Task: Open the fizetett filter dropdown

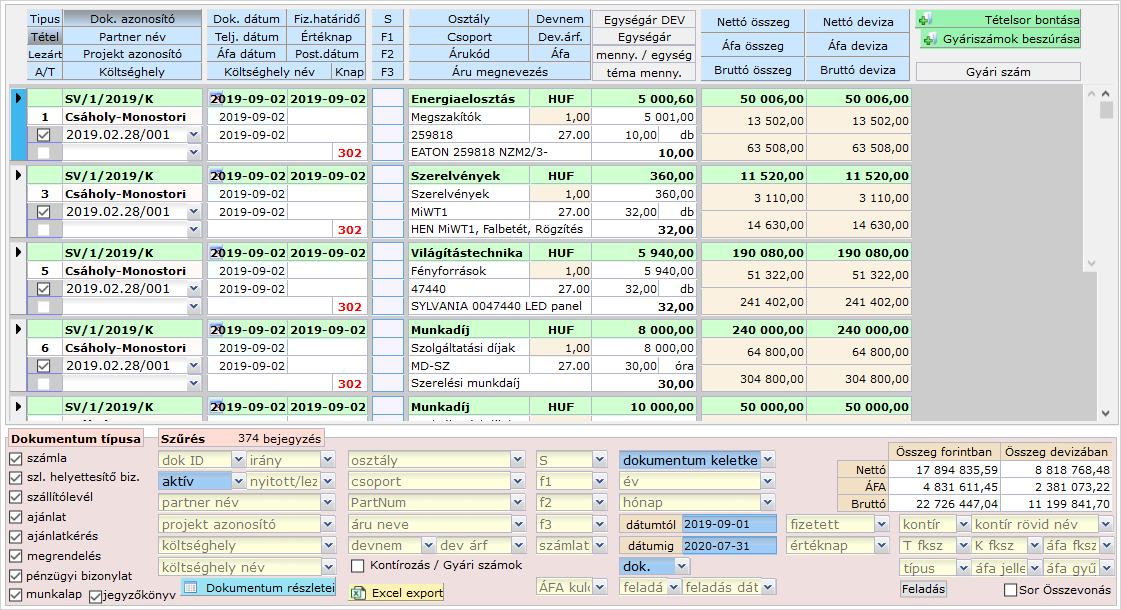Action: tap(881, 524)
